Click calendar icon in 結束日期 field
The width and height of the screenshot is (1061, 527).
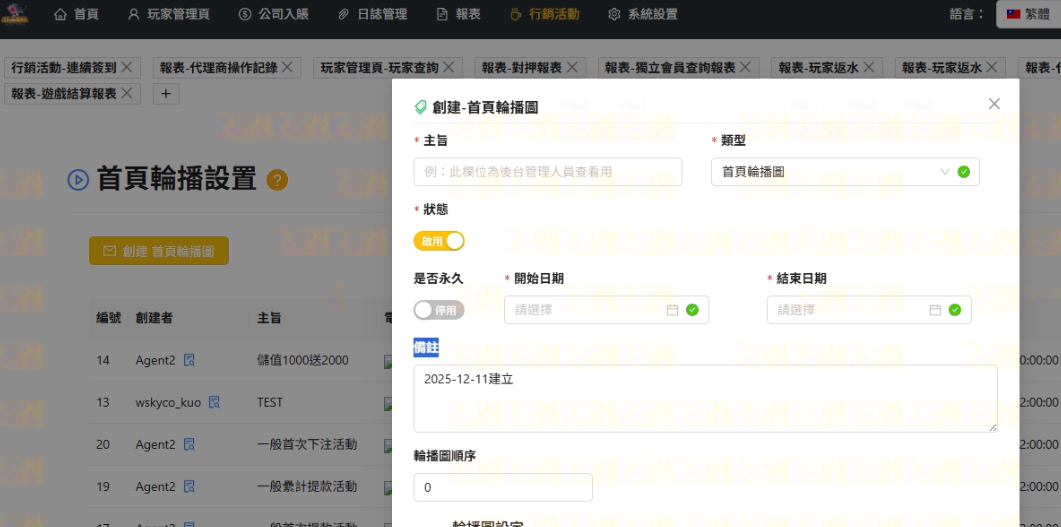[935, 310]
